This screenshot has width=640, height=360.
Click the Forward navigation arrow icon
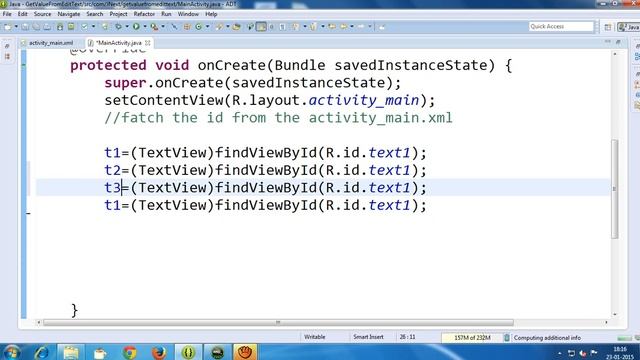pyautogui.click(x=361, y=27)
